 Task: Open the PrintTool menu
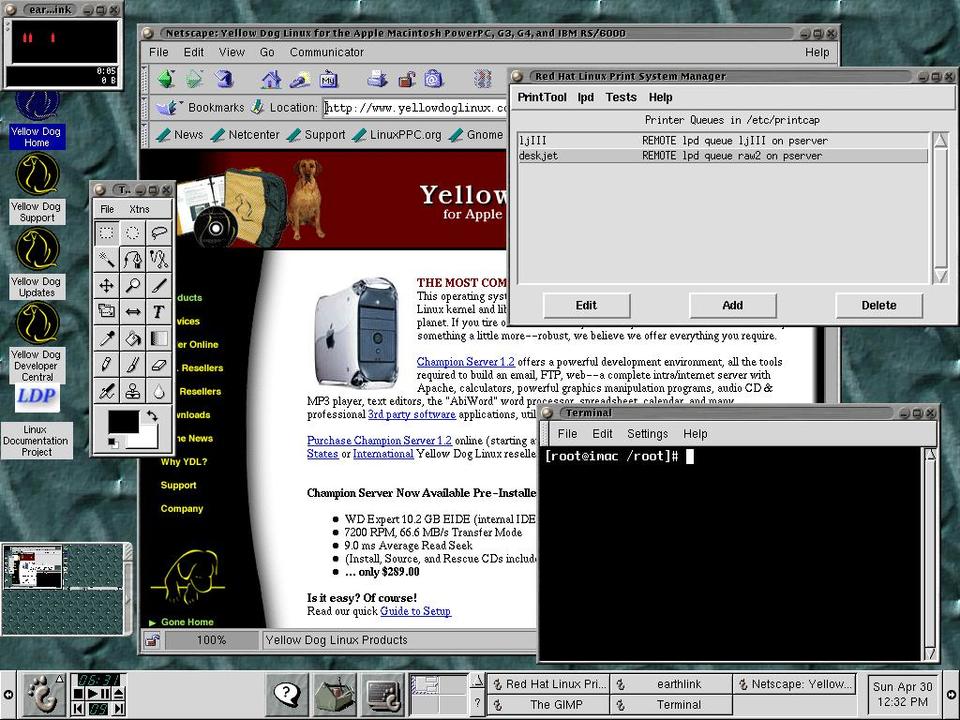(542, 97)
